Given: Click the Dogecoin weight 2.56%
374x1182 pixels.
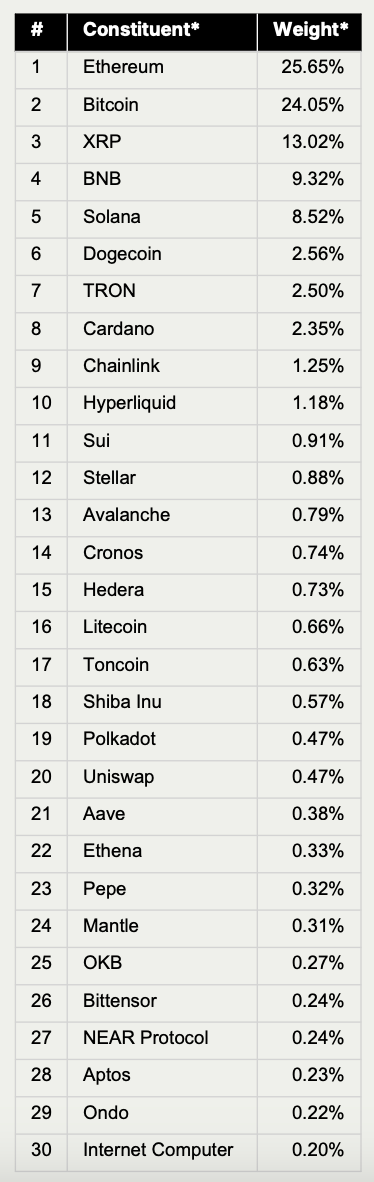Looking at the screenshot, I should point(318,254).
